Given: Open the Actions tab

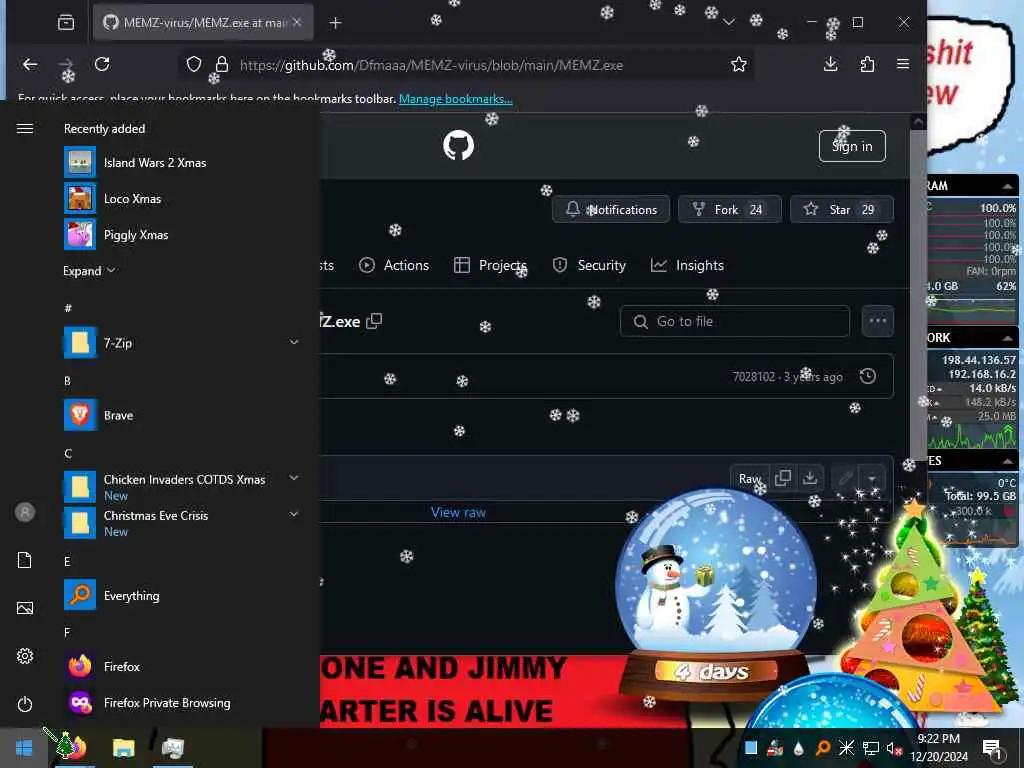Looking at the screenshot, I should [x=394, y=265].
